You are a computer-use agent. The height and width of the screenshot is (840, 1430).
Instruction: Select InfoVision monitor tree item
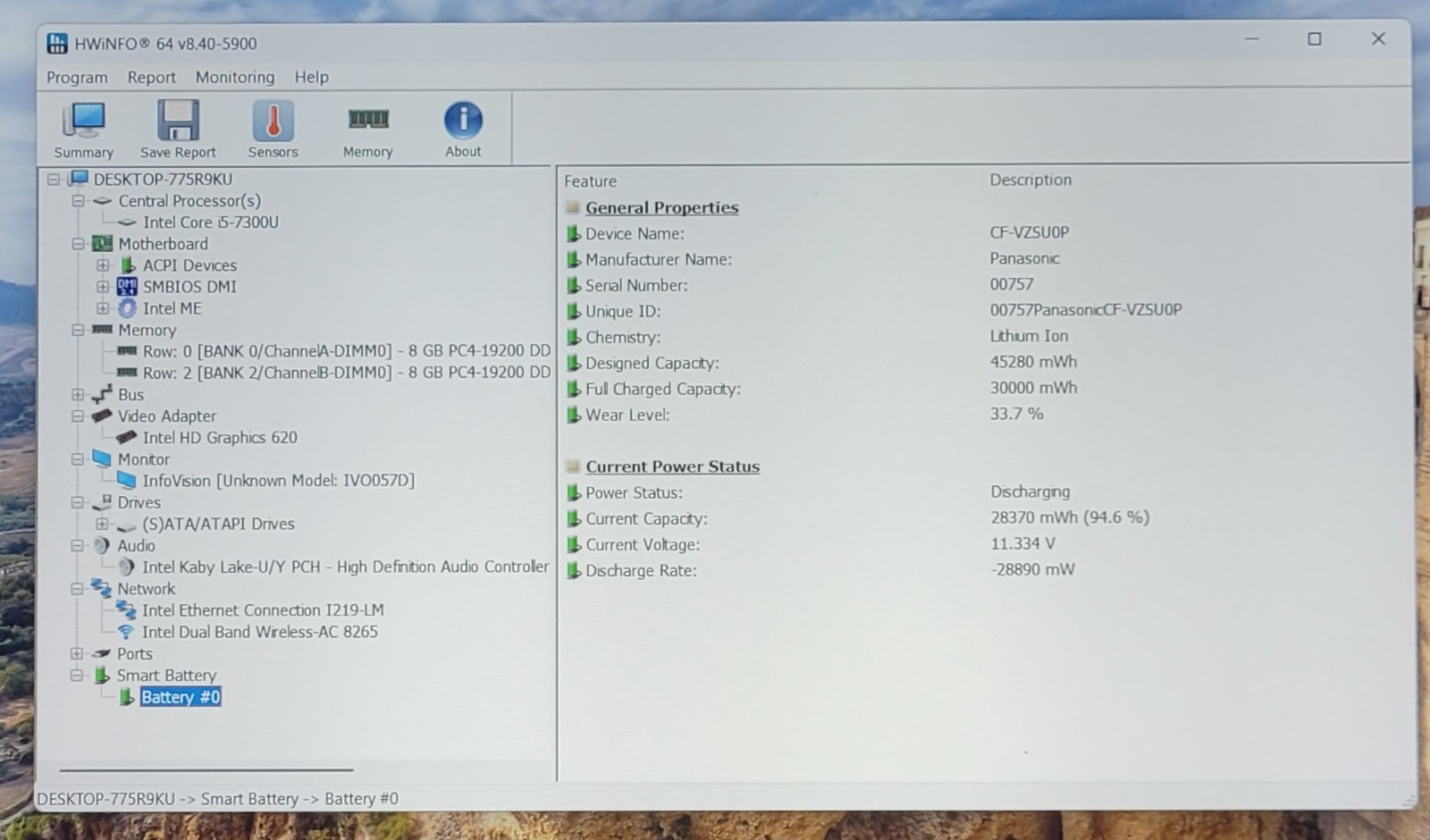tap(278, 481)
